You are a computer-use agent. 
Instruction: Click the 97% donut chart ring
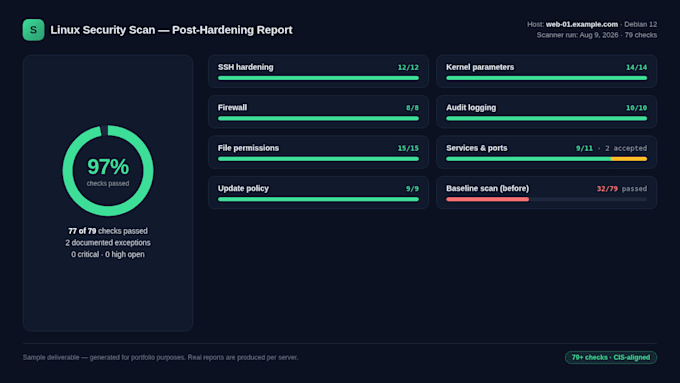coord(108,170)
